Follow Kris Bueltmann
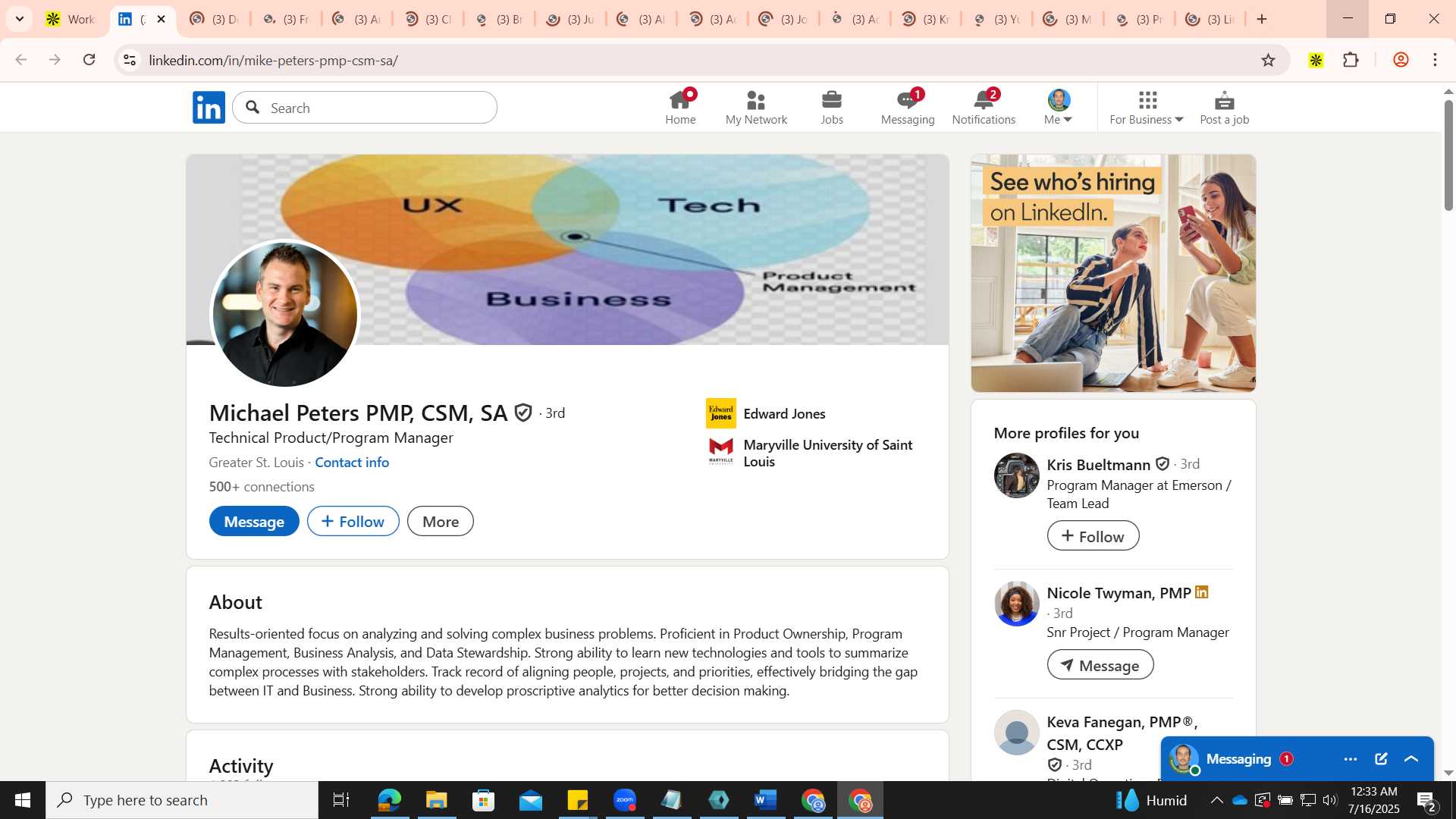The width and height of the screenshot is (1456, 819). click(x=1093, y=535)
